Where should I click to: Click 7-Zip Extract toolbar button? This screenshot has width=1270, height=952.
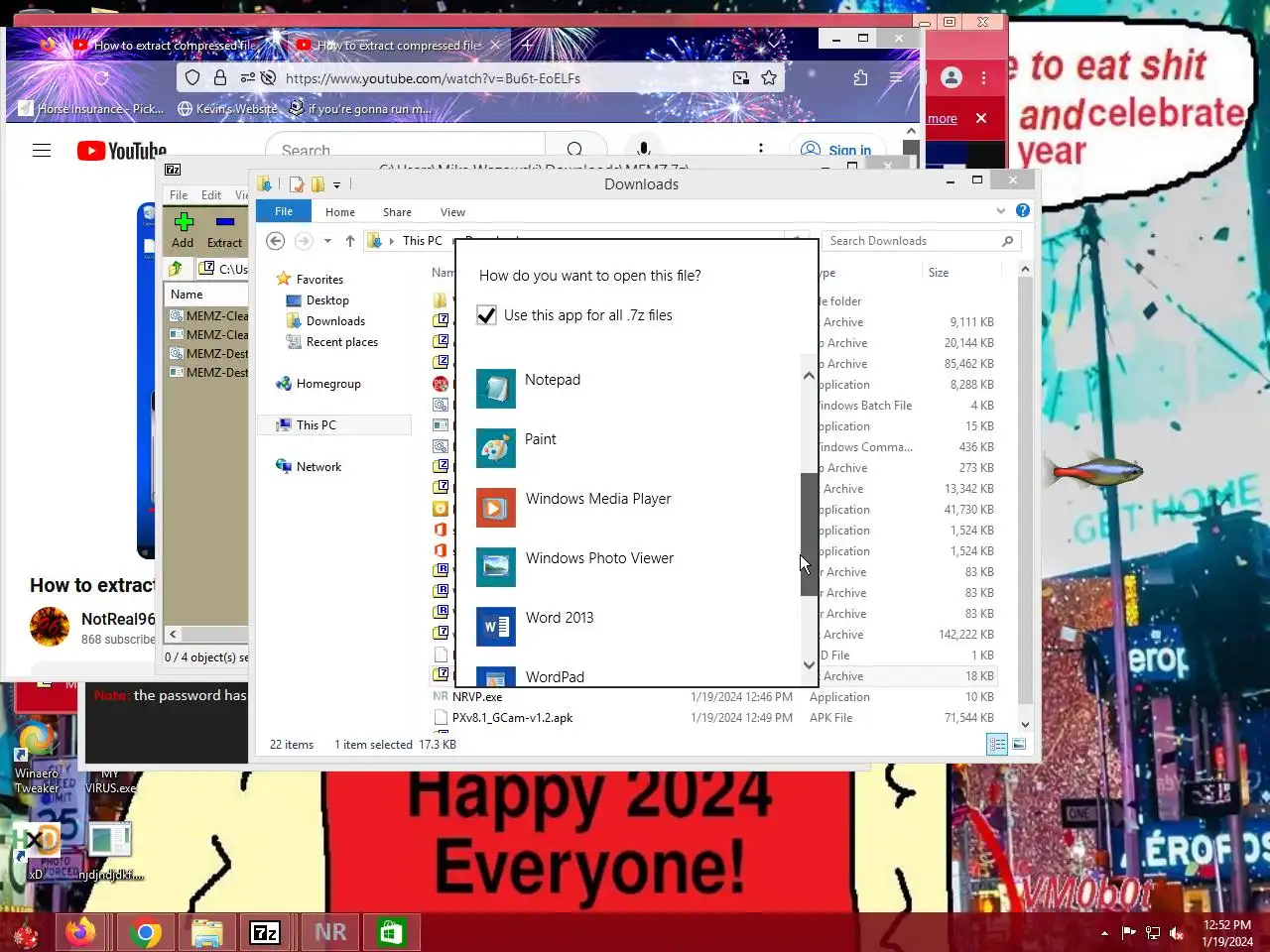(224, 230)
